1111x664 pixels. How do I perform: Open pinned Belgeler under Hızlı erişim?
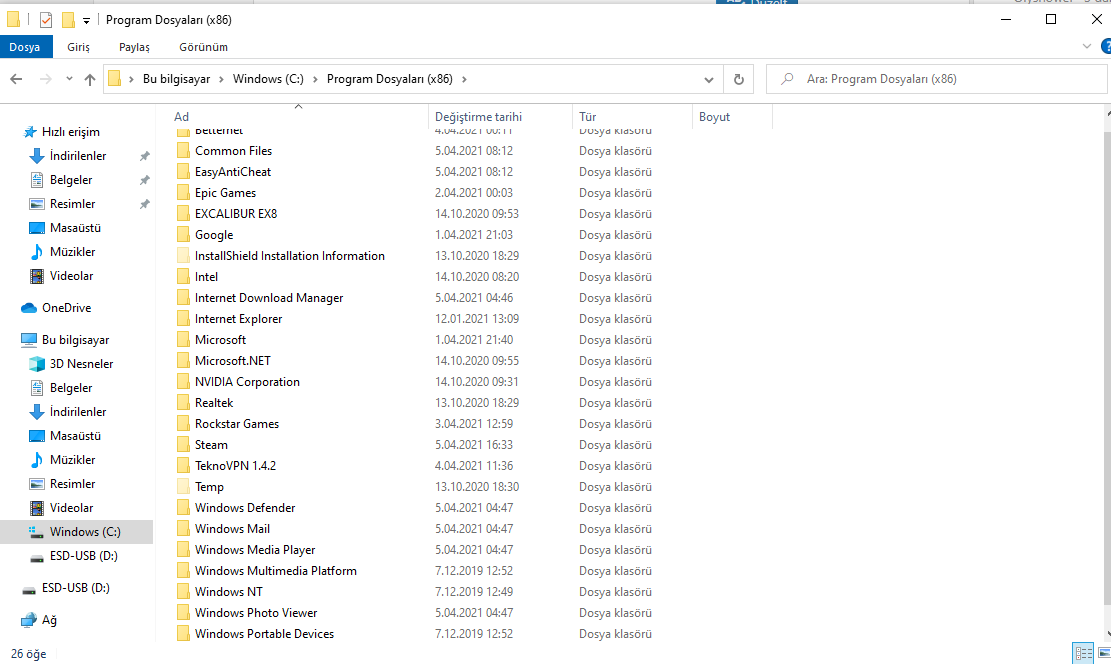click(x=70, y=180)
